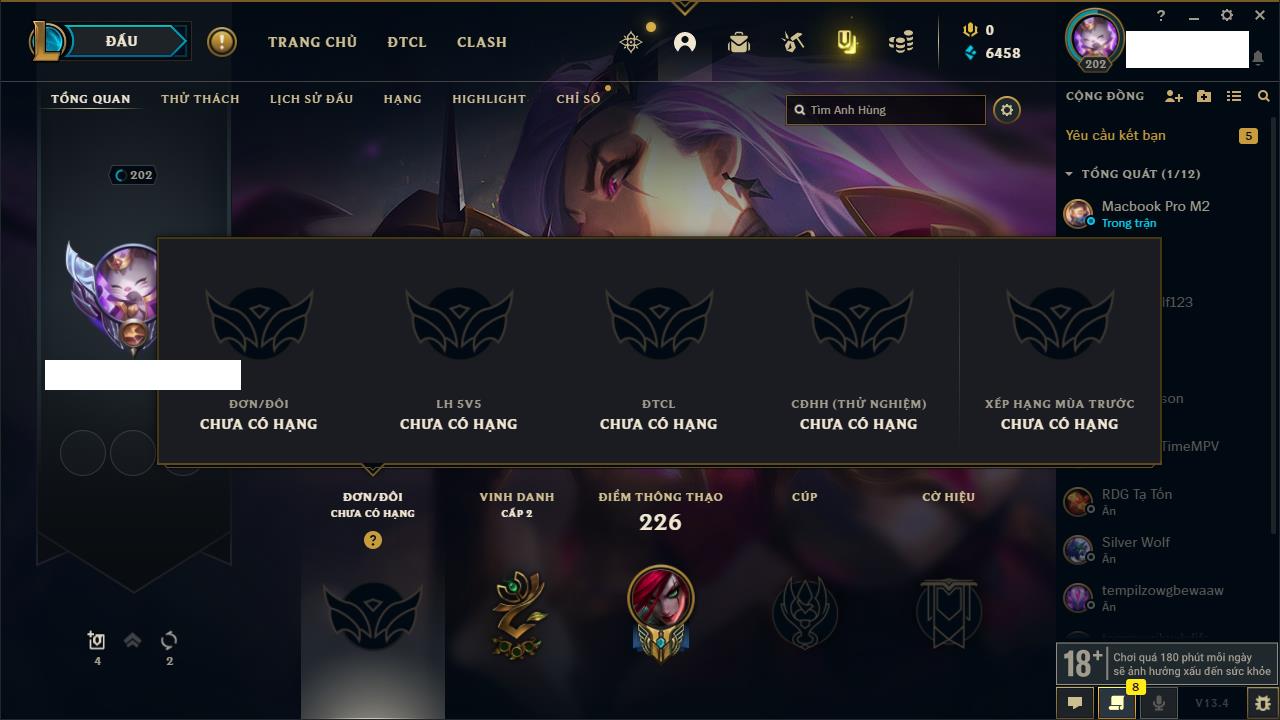
Task: Open profile settings gear next to search
Action: pyautogui.click(x=1007, y=110)
